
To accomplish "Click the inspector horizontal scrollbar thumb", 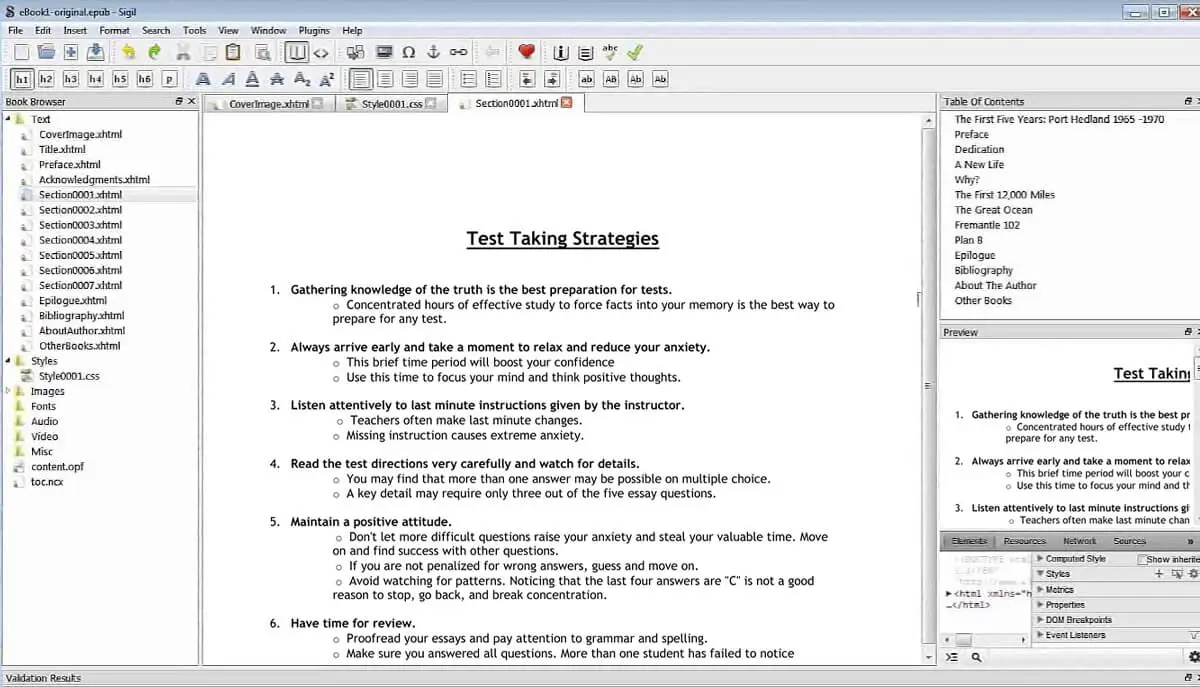I will point(963,639).
